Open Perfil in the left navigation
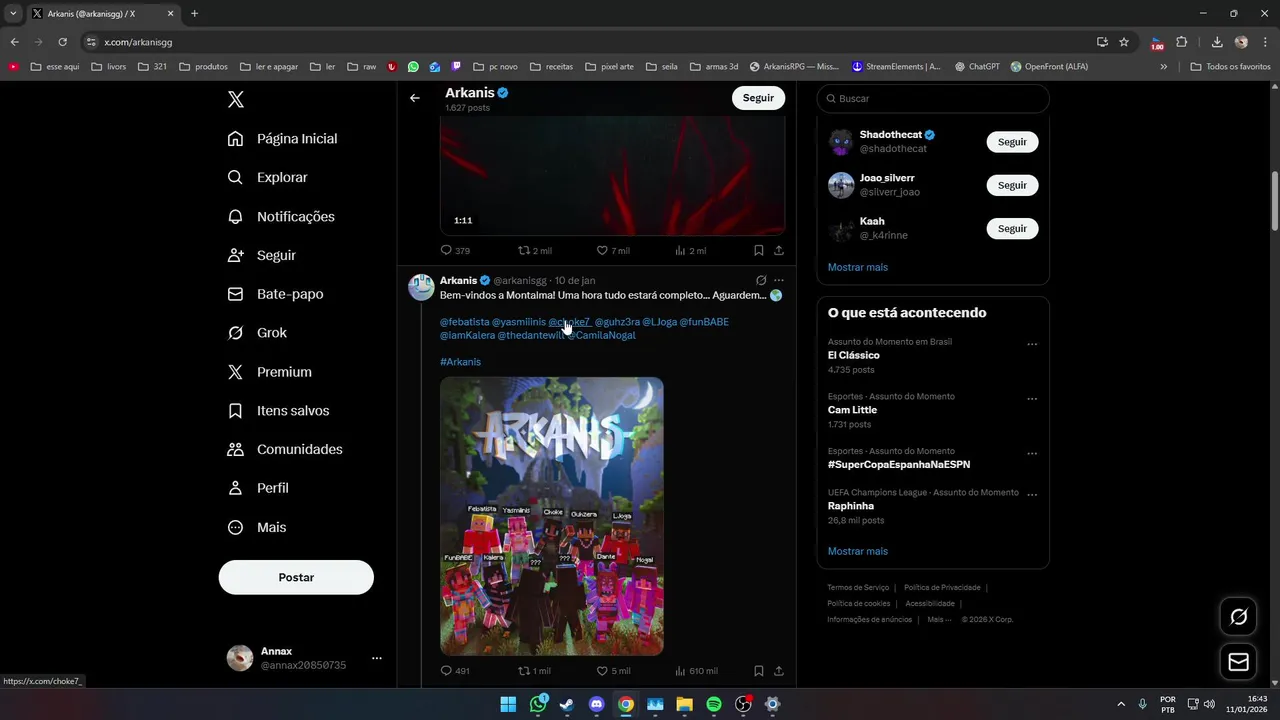 tap(258, 488)
